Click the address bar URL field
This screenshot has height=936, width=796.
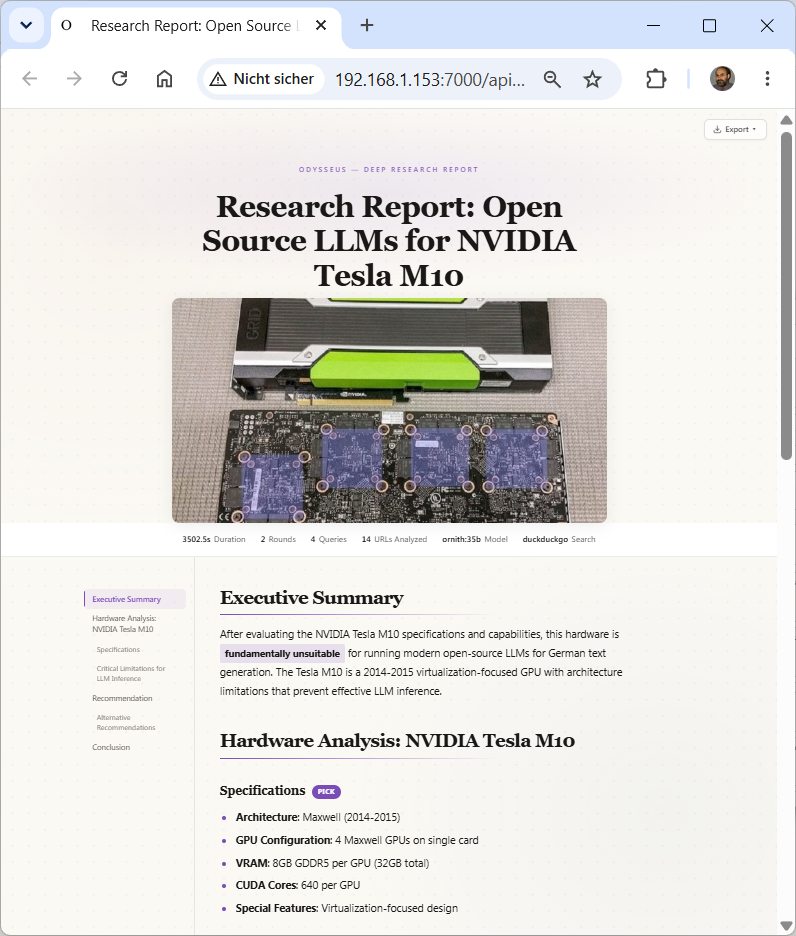(x=430, y=79)
